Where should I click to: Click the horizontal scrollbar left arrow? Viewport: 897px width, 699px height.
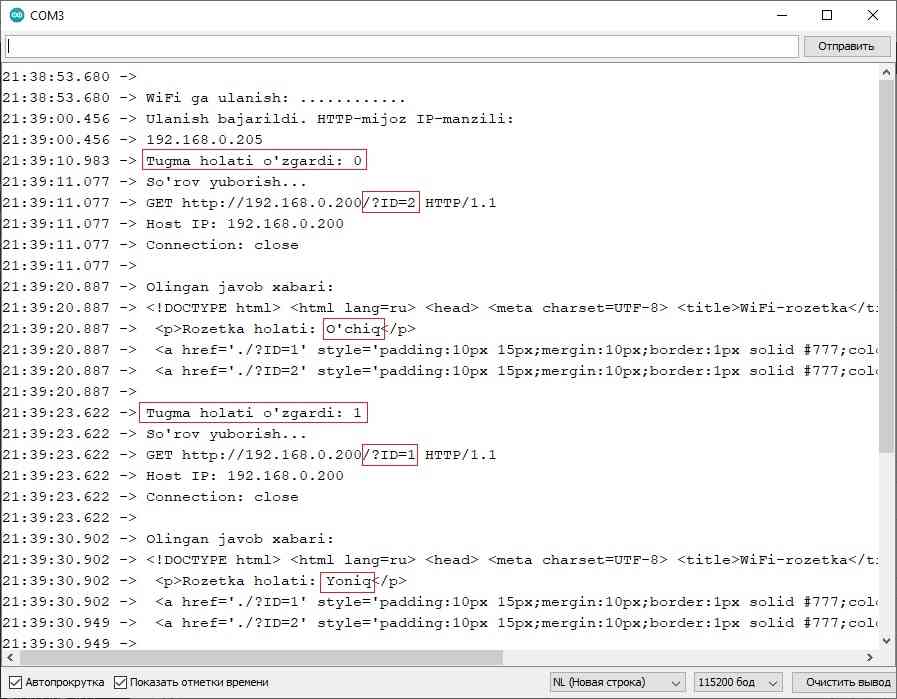coord(9,657)
